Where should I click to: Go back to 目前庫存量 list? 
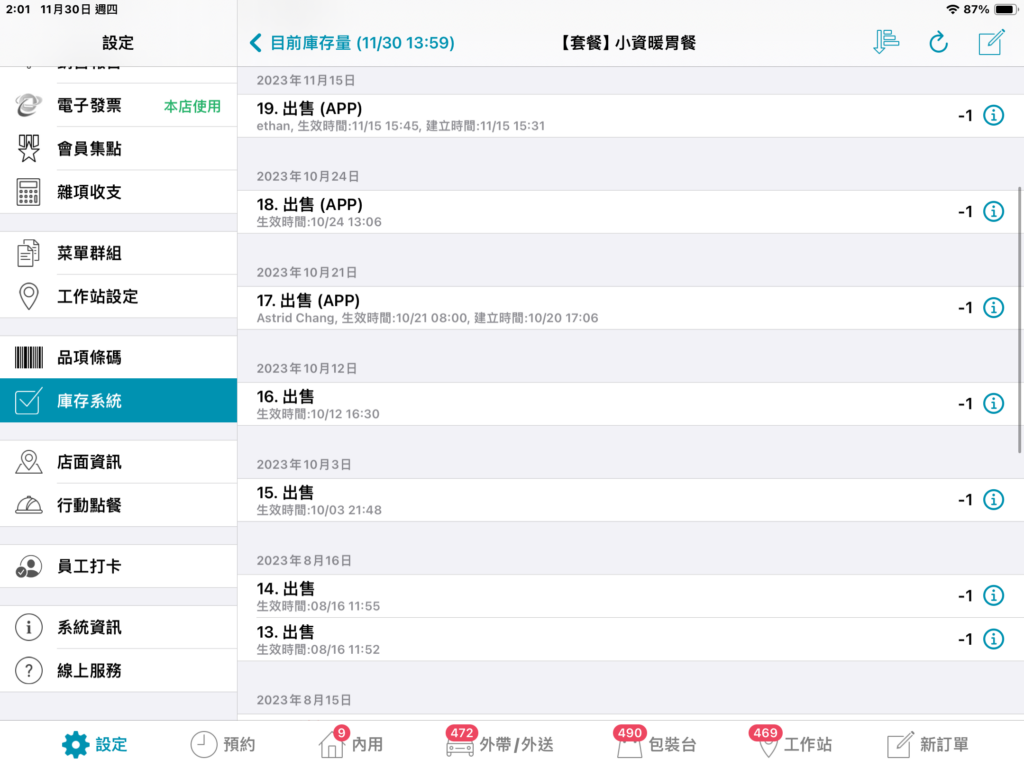(x=352, y=43)
